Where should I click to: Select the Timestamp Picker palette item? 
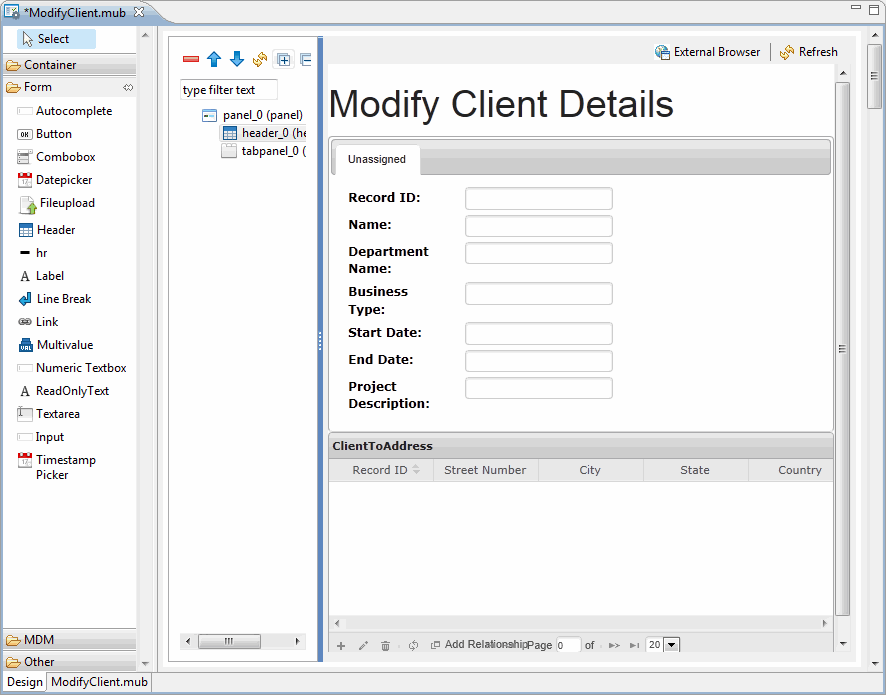pos(57,467)
